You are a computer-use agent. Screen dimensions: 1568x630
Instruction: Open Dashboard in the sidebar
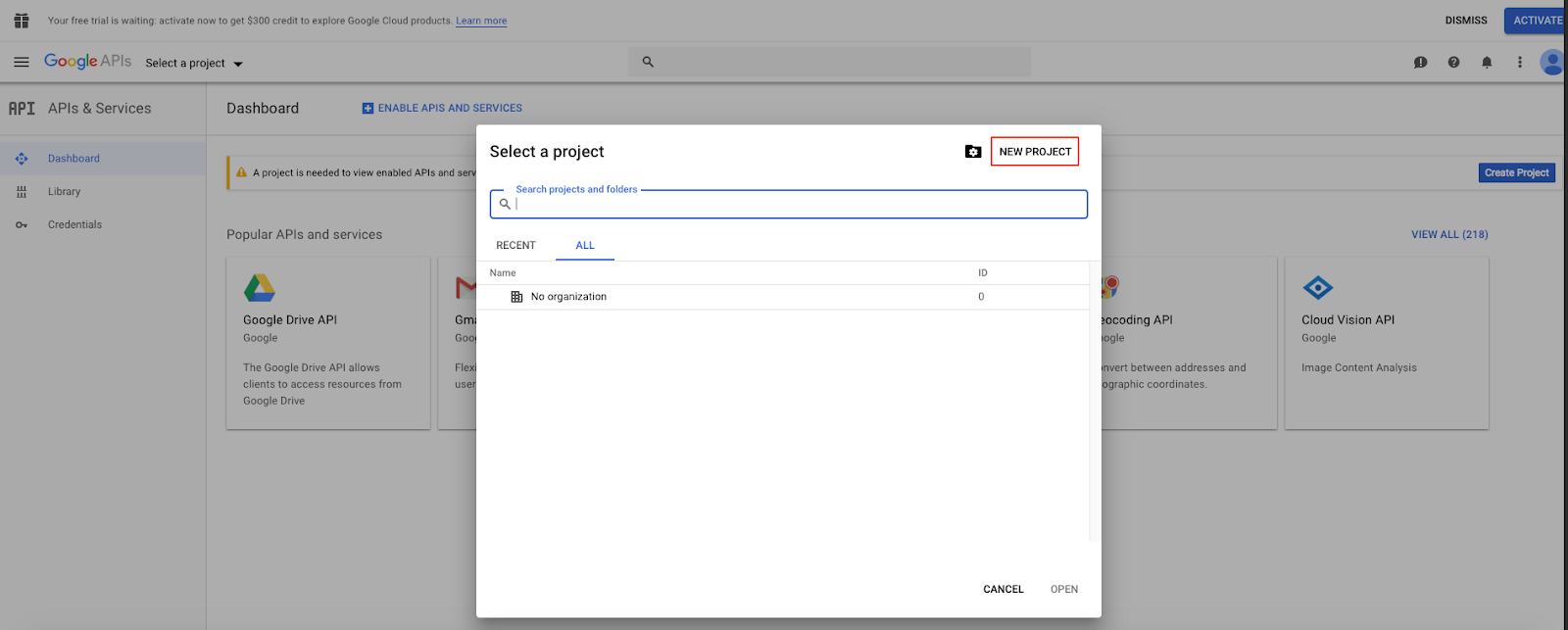pos(73,159)
